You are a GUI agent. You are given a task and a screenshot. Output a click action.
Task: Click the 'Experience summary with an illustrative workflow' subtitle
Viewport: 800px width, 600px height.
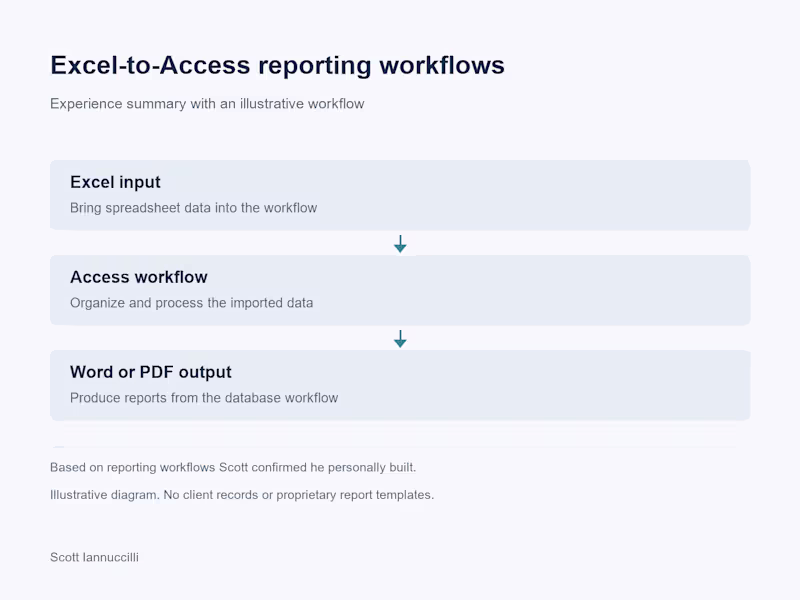tap(207, 104)
